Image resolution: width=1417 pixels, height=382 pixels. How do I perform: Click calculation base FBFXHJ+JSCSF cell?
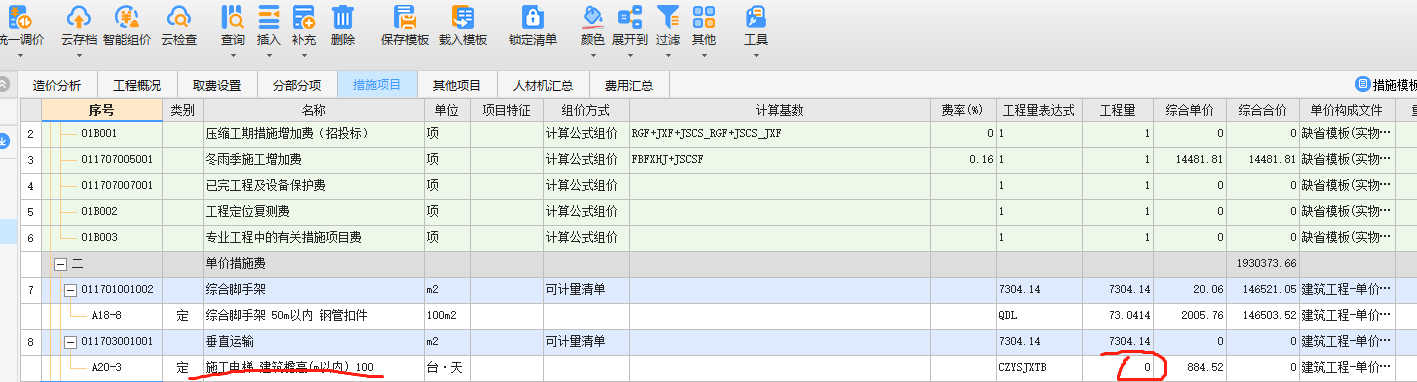click(781, 159)
